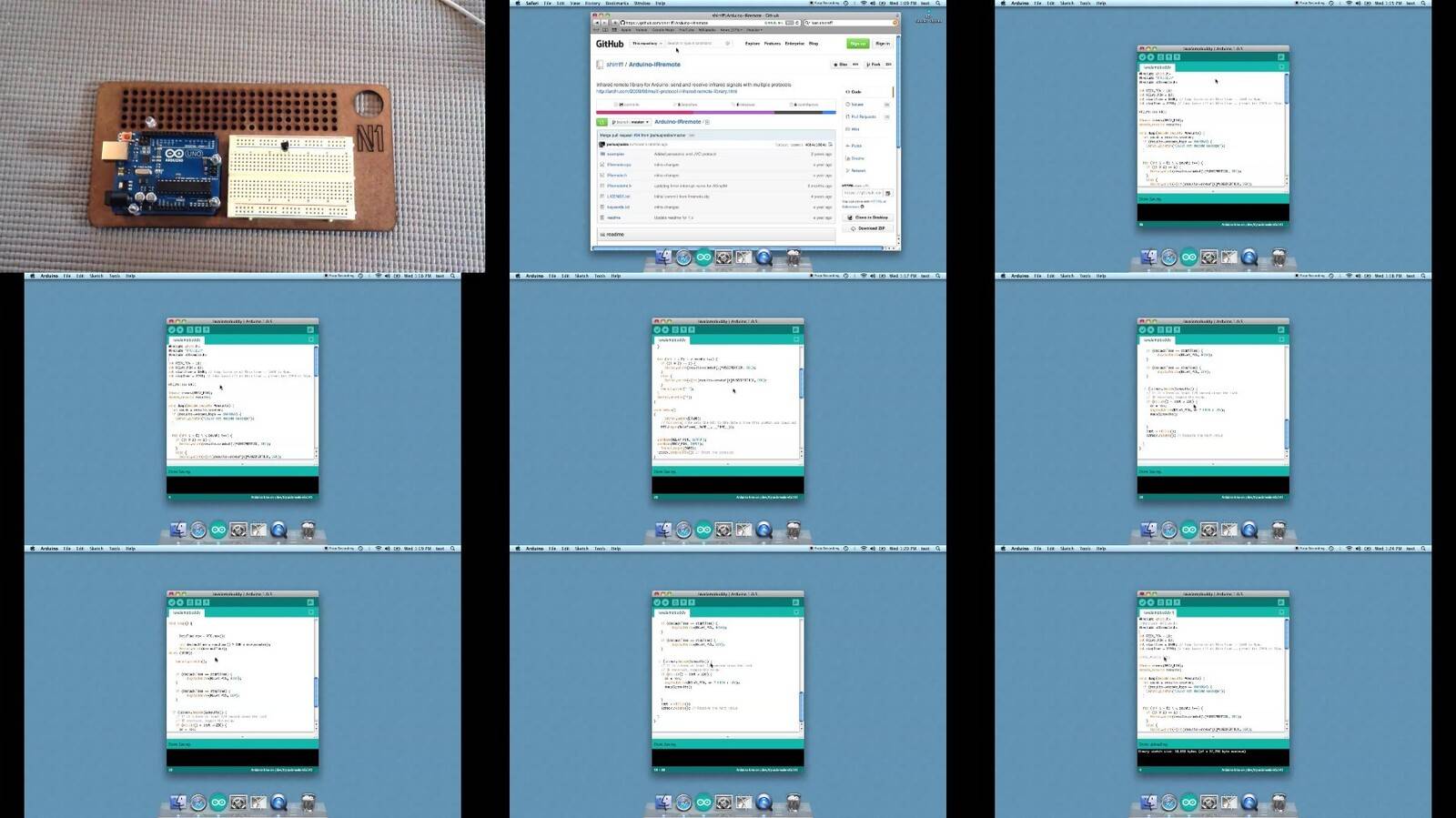Click the Sign in button on GitHub
Image resolution: width=1456 pixels, height=818 pixels.
click(883, 44)
